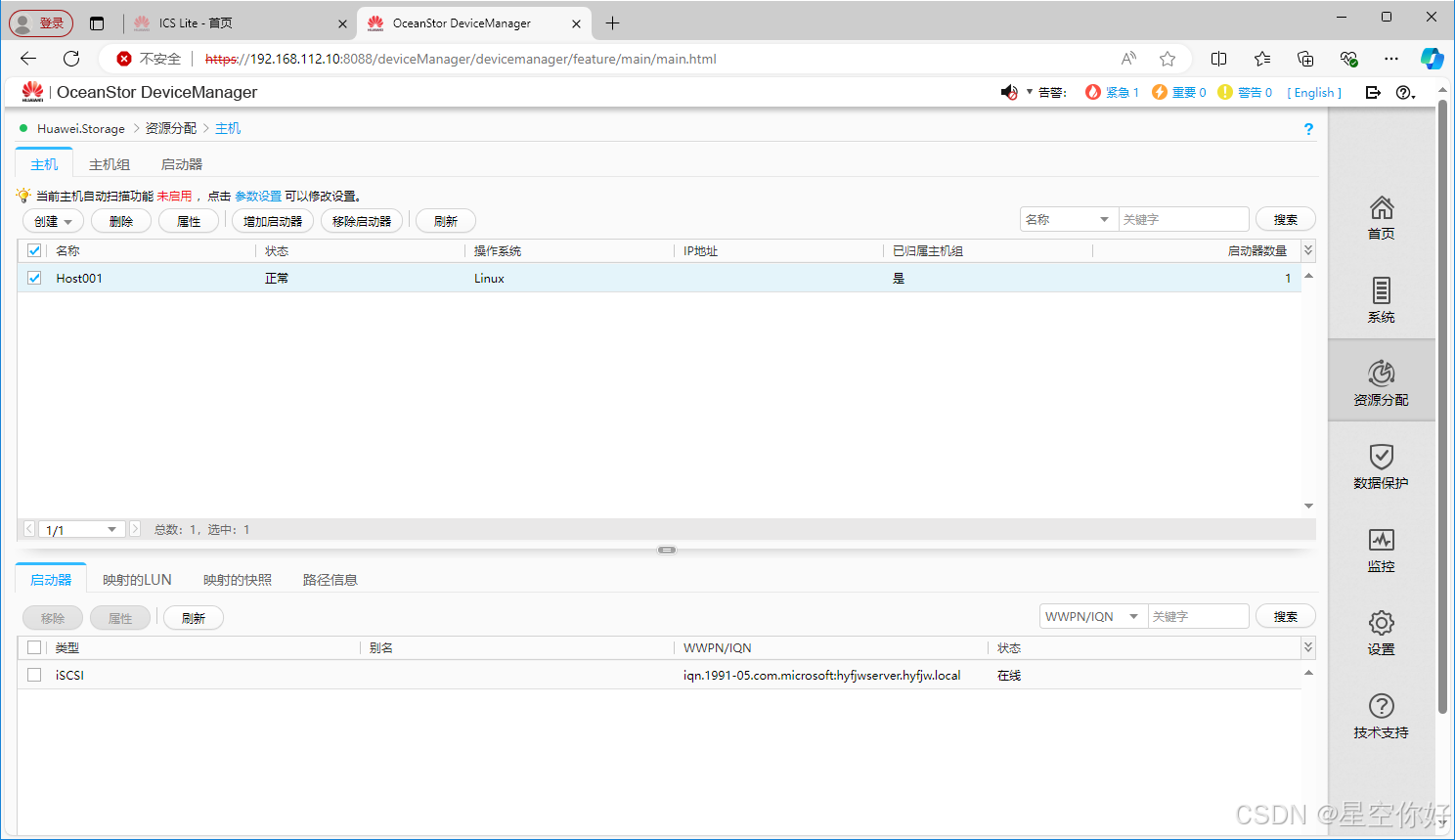
Task: Open the System (系统) sidebar icon
Action: [1381, 300]
